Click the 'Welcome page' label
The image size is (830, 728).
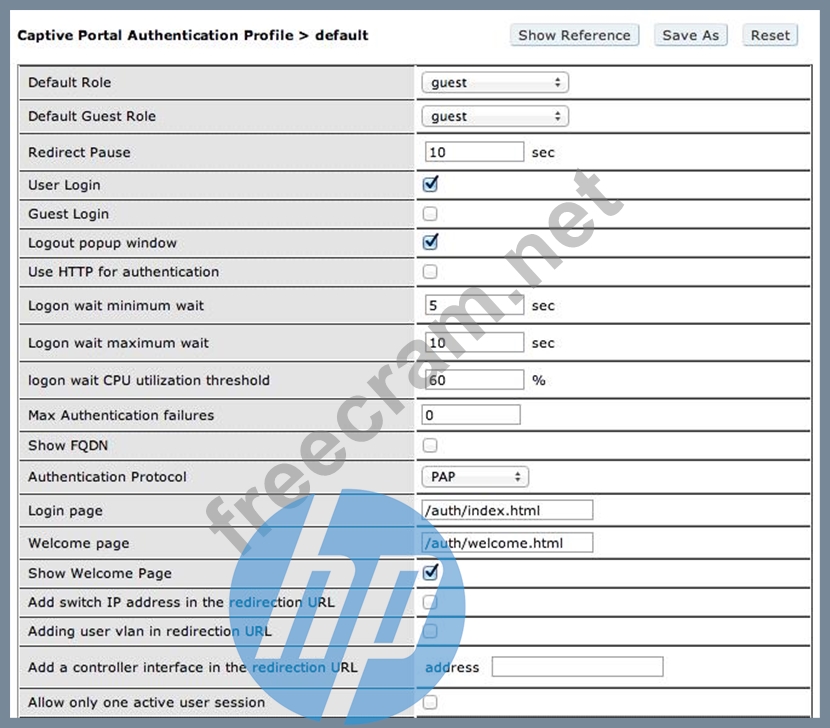79,544
